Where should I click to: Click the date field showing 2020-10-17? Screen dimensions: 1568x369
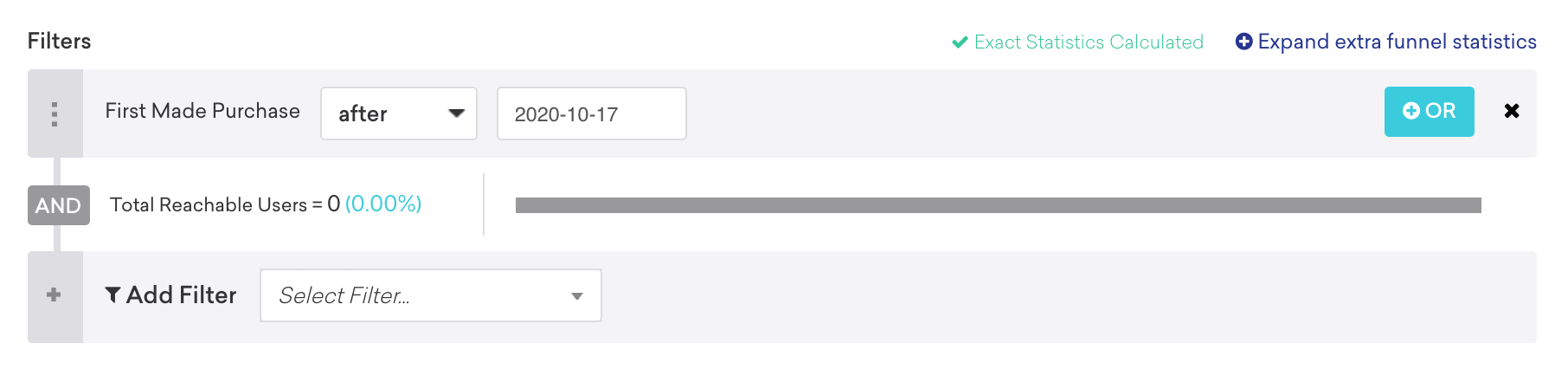click(x=591, y=113)
